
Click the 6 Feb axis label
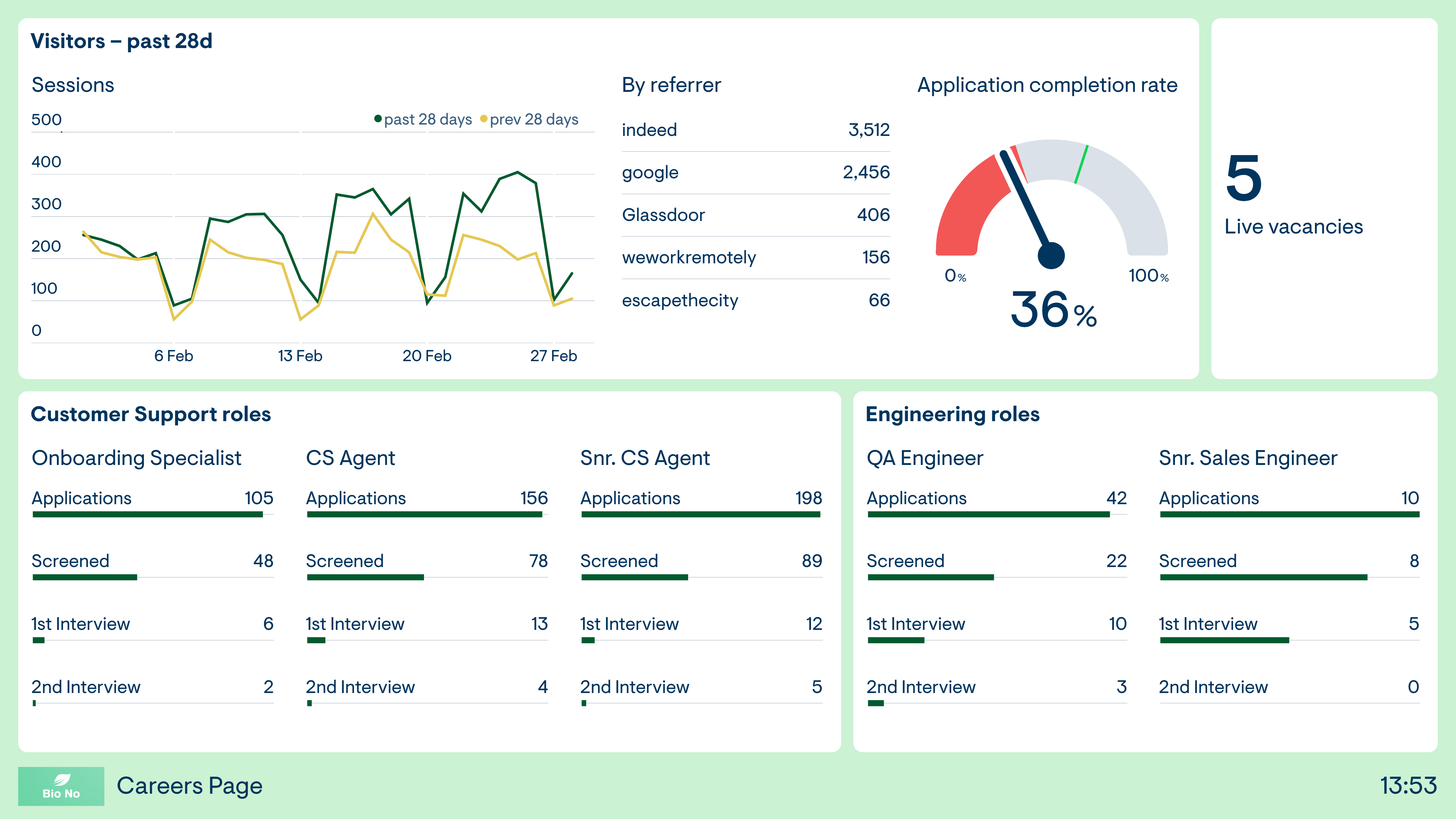(173, 356)
